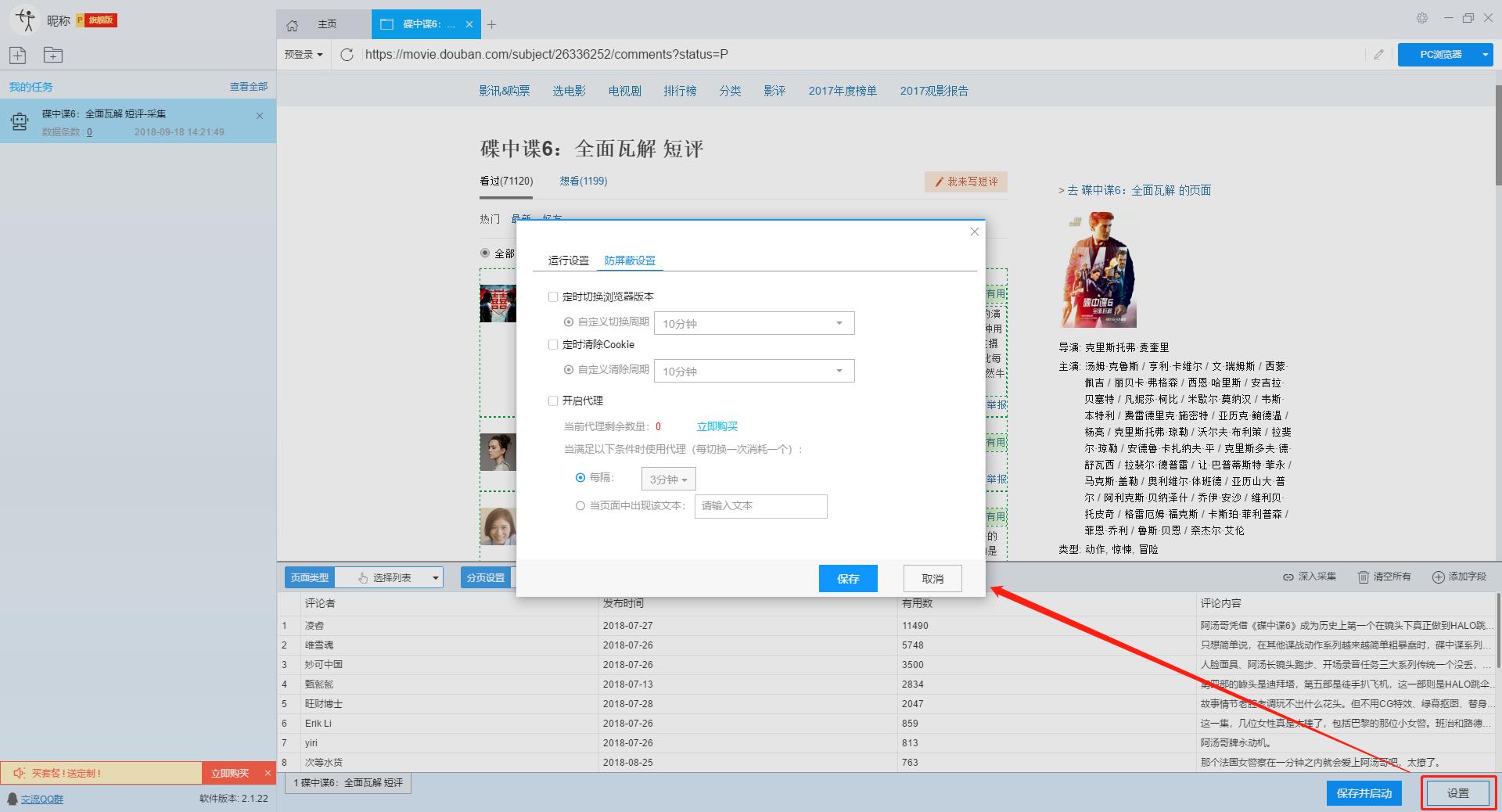Screen dimensions: 1502x812
Task: Enable 定时切换浏览器版本 checkbox
Action: [x=553, y=296]
